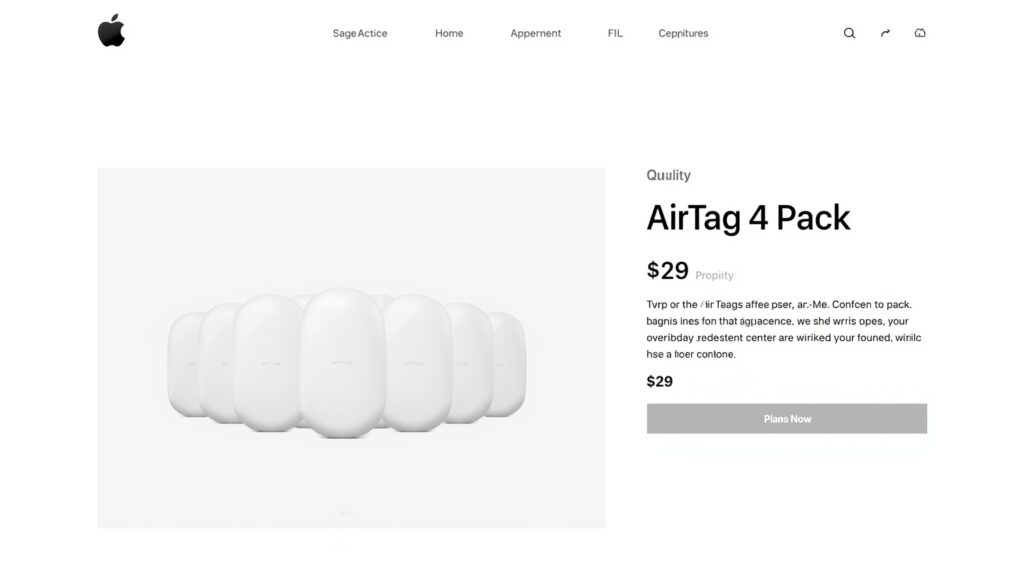Open the shopping bag icon
The width and height of the screenshot is (1024, 573).
[920, 33]
